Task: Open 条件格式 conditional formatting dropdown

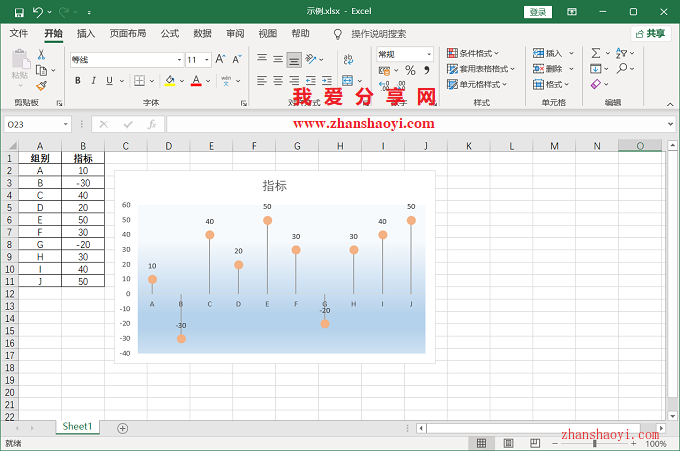Action: tap(473, 53)
